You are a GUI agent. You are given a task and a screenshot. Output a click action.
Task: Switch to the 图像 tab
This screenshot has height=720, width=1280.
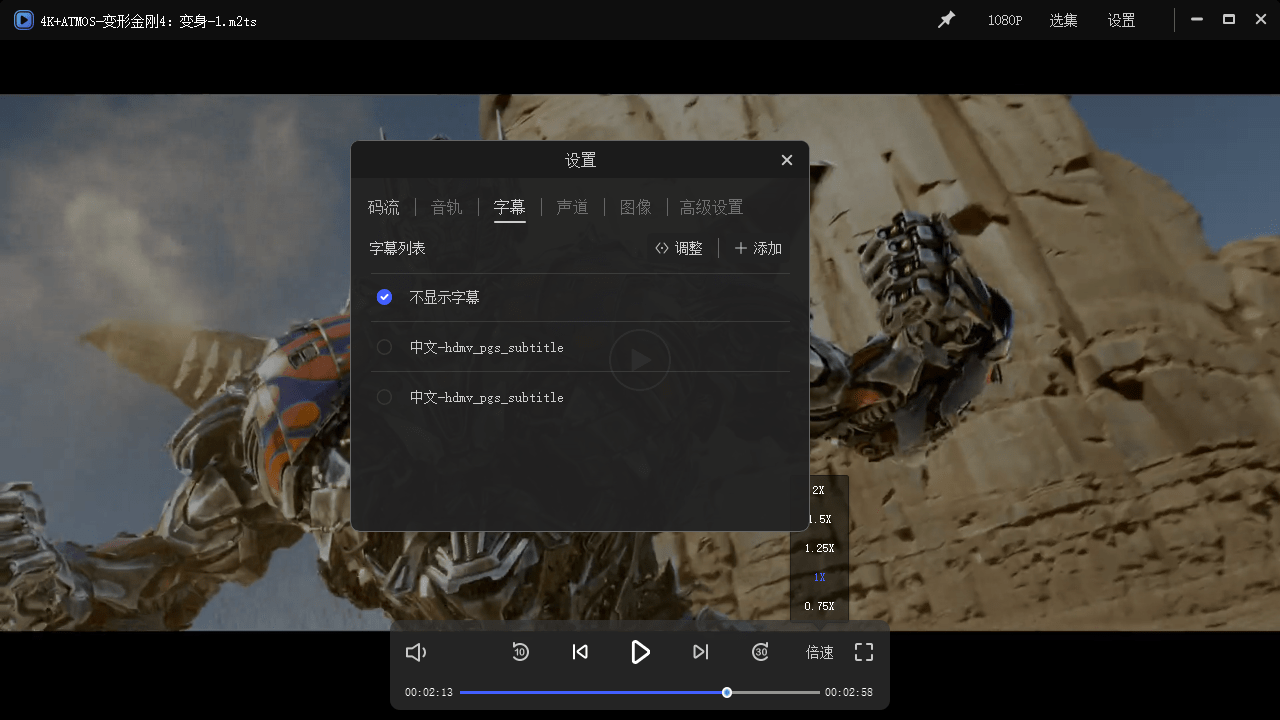pyautogui.click(x=635, y=207)
